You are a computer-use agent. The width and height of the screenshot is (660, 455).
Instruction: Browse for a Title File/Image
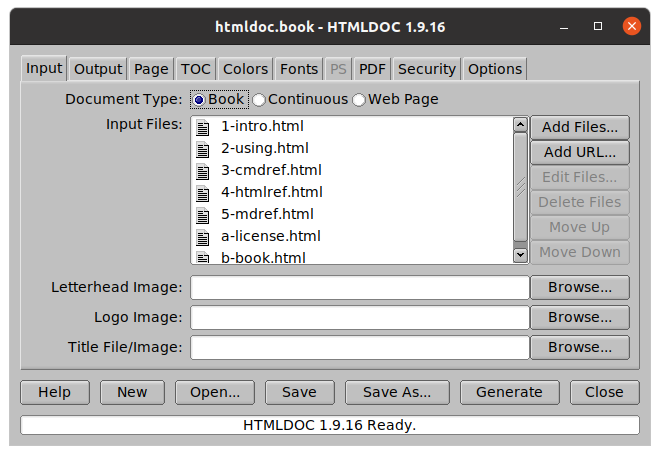tap(580, 347)
